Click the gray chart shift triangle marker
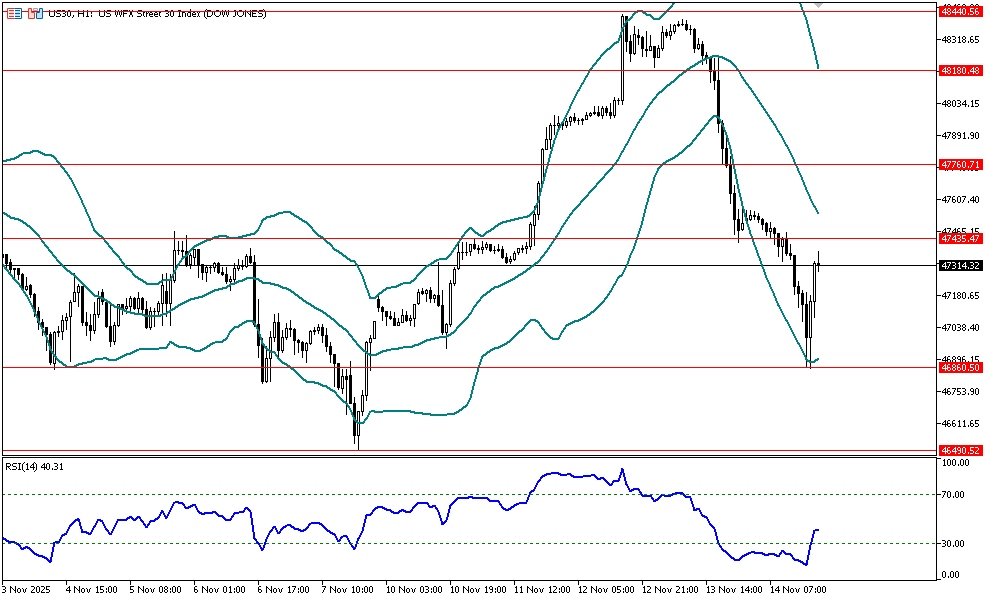The width and height of the screenshot is (994, 601). [x=819, y=5]
